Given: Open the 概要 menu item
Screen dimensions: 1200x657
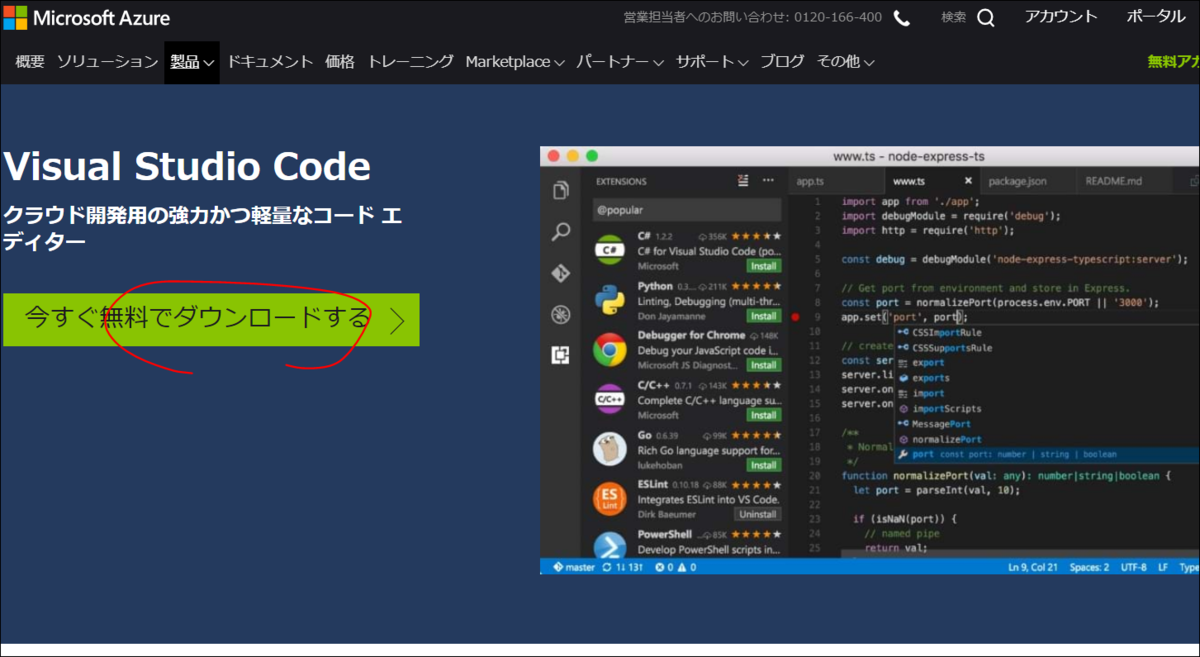Looking at the screenshot, I should pyautogui.click(x=30, y=62).
